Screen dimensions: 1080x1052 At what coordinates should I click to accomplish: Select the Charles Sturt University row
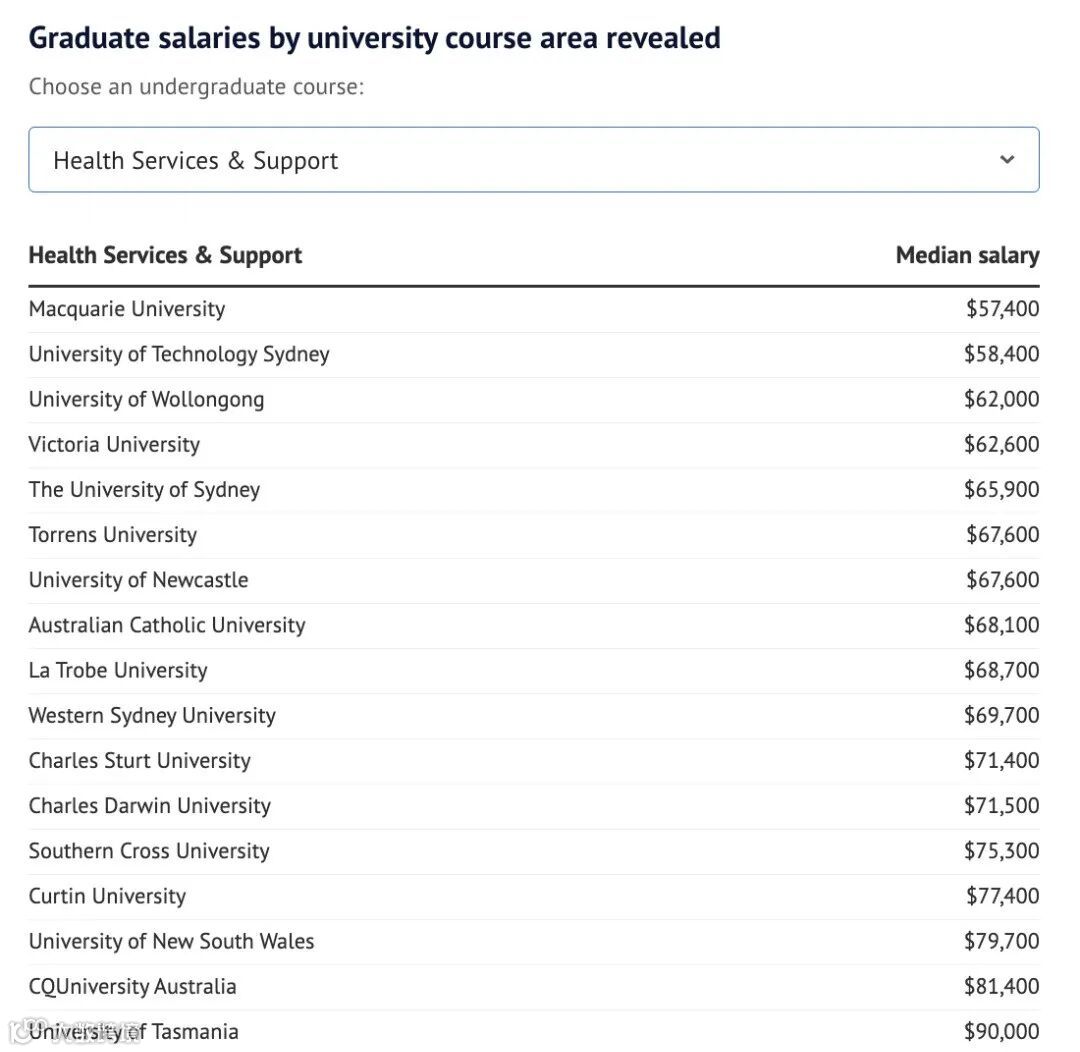point(140,760)
